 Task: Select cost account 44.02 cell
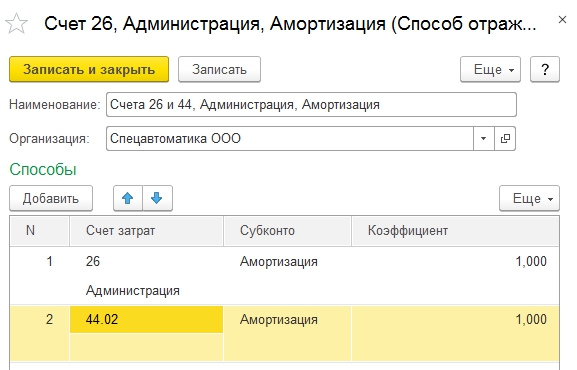coord(146,319)
